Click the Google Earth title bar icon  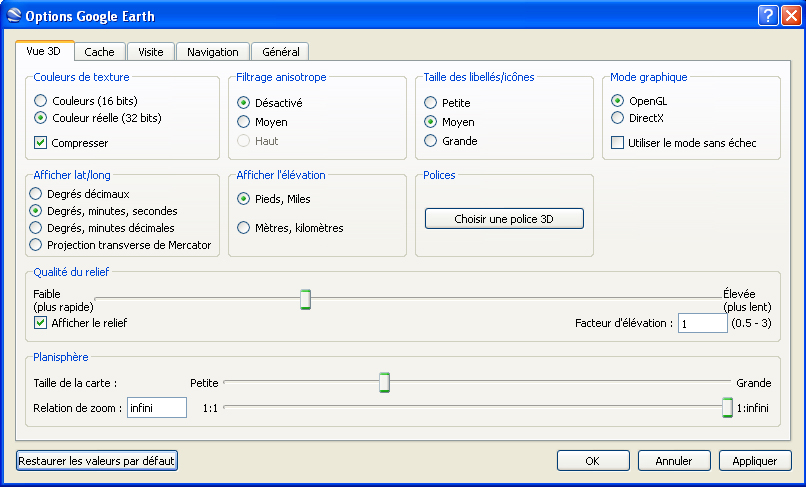[x=14, y=15]
